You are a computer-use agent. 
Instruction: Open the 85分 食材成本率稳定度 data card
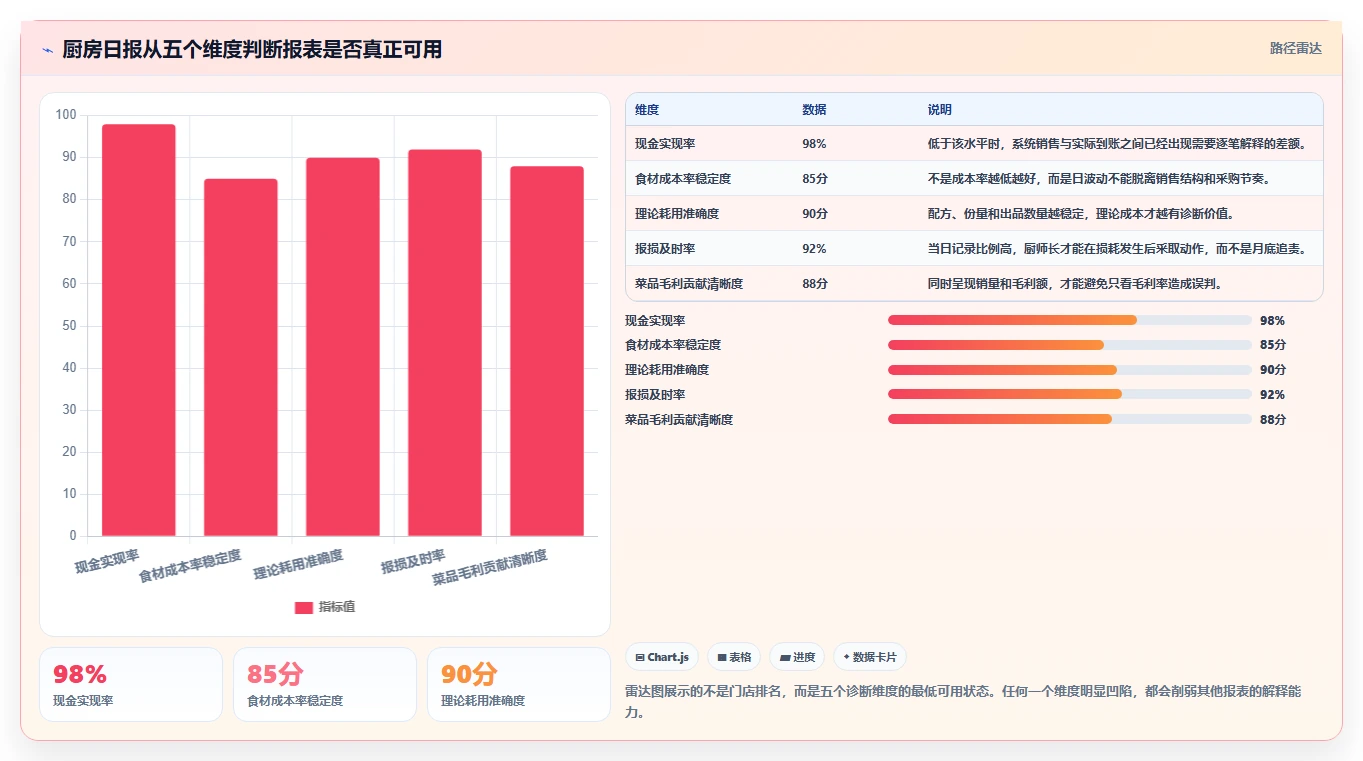coord(325,684)
